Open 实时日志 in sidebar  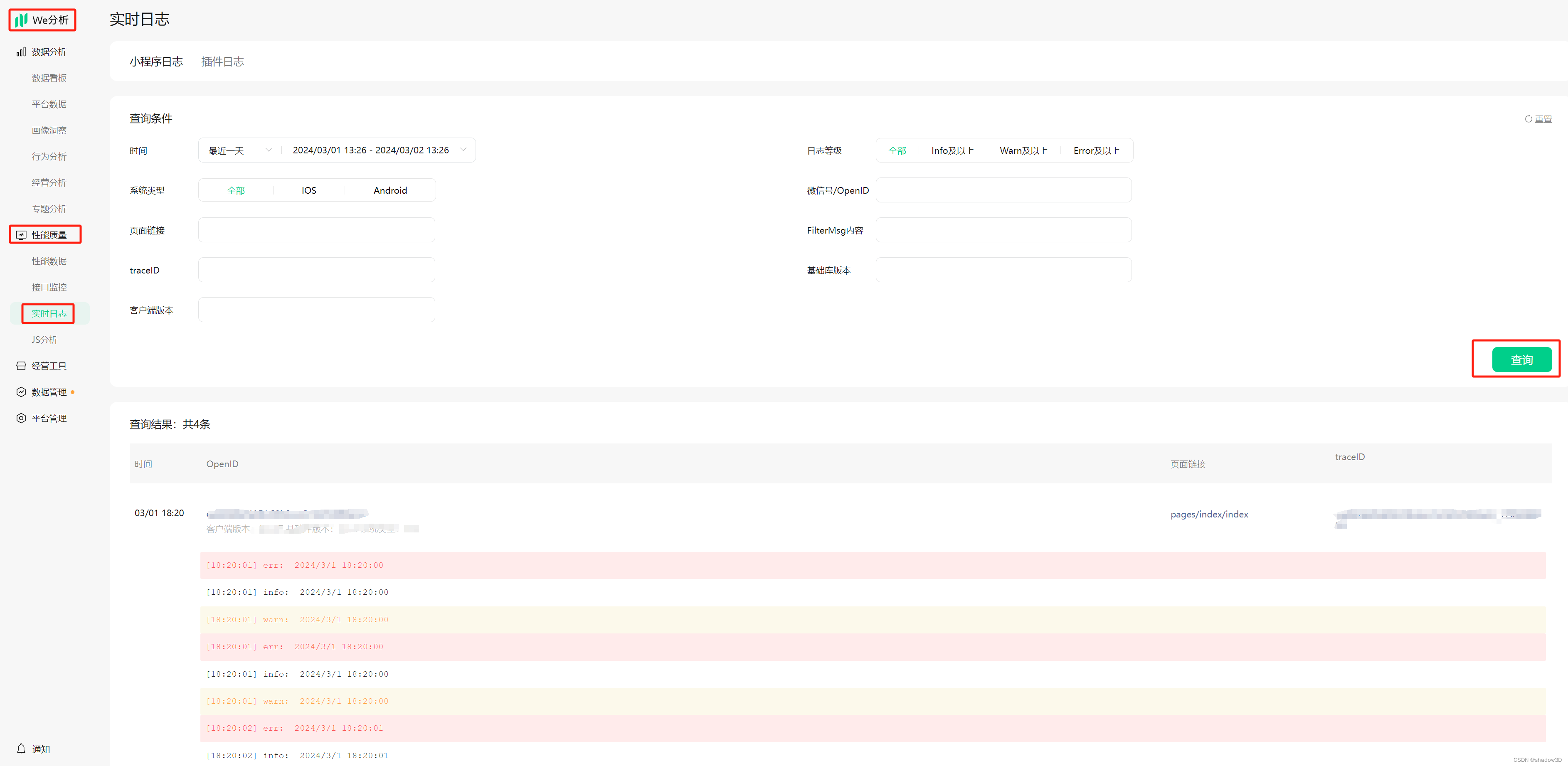pos(49,313)
